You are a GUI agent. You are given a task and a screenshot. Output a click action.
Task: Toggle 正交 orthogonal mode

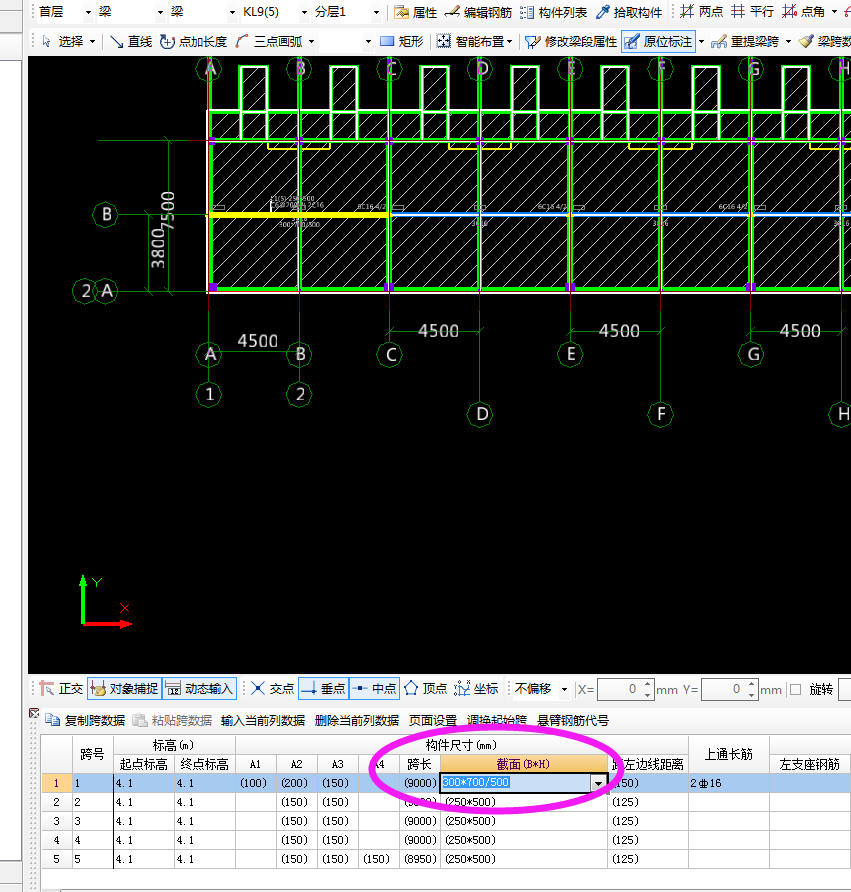61,688
